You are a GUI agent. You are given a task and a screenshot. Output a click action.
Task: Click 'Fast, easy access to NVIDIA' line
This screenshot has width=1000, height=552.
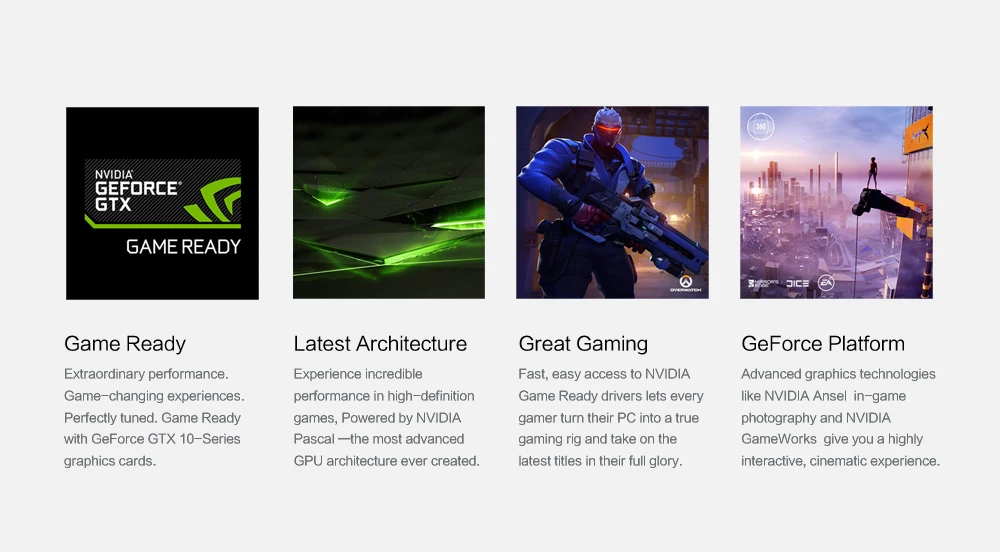pyautogui.click(x=605, y=374)
